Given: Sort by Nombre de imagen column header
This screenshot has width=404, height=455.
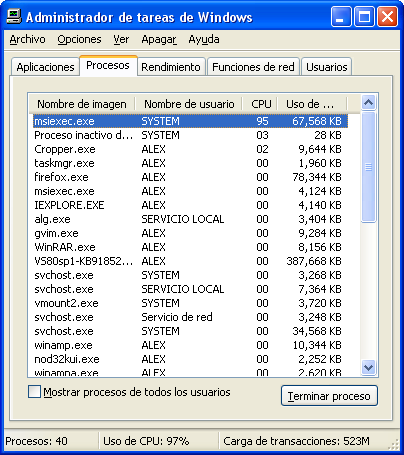Looking at the screenshot, I should [82, 104].
